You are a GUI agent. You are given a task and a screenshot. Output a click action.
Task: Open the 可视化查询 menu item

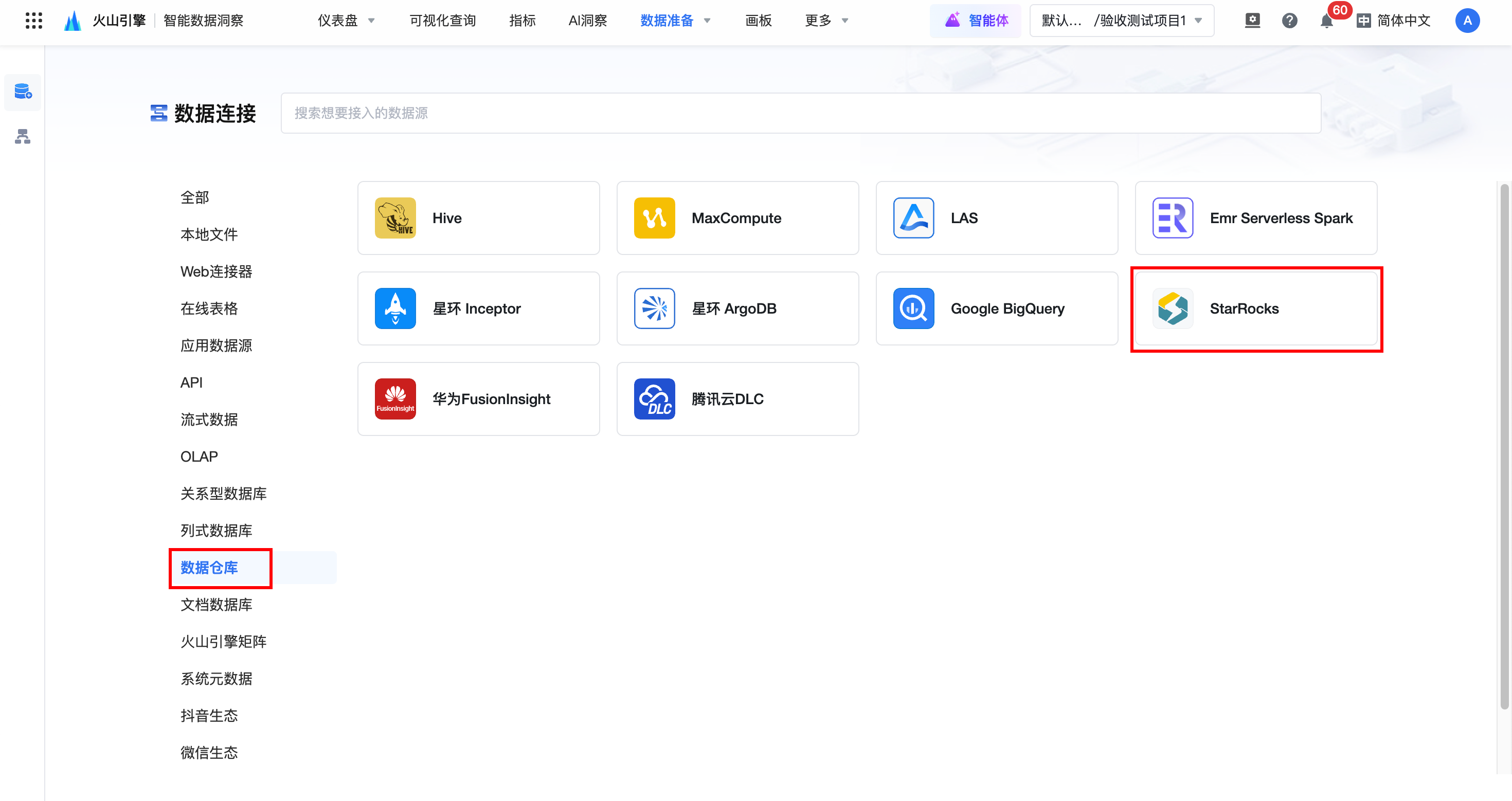pos(443,21)
